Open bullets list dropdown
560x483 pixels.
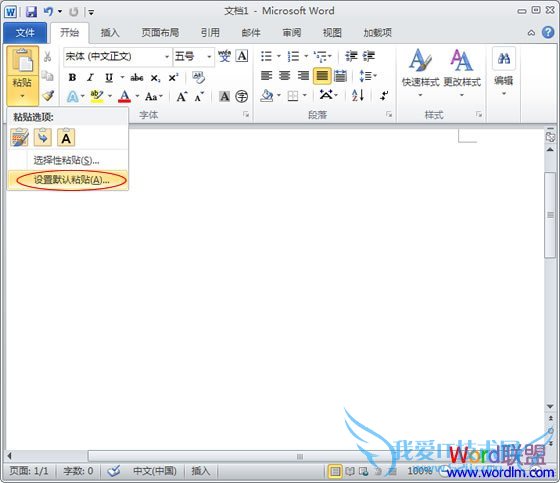279,56
